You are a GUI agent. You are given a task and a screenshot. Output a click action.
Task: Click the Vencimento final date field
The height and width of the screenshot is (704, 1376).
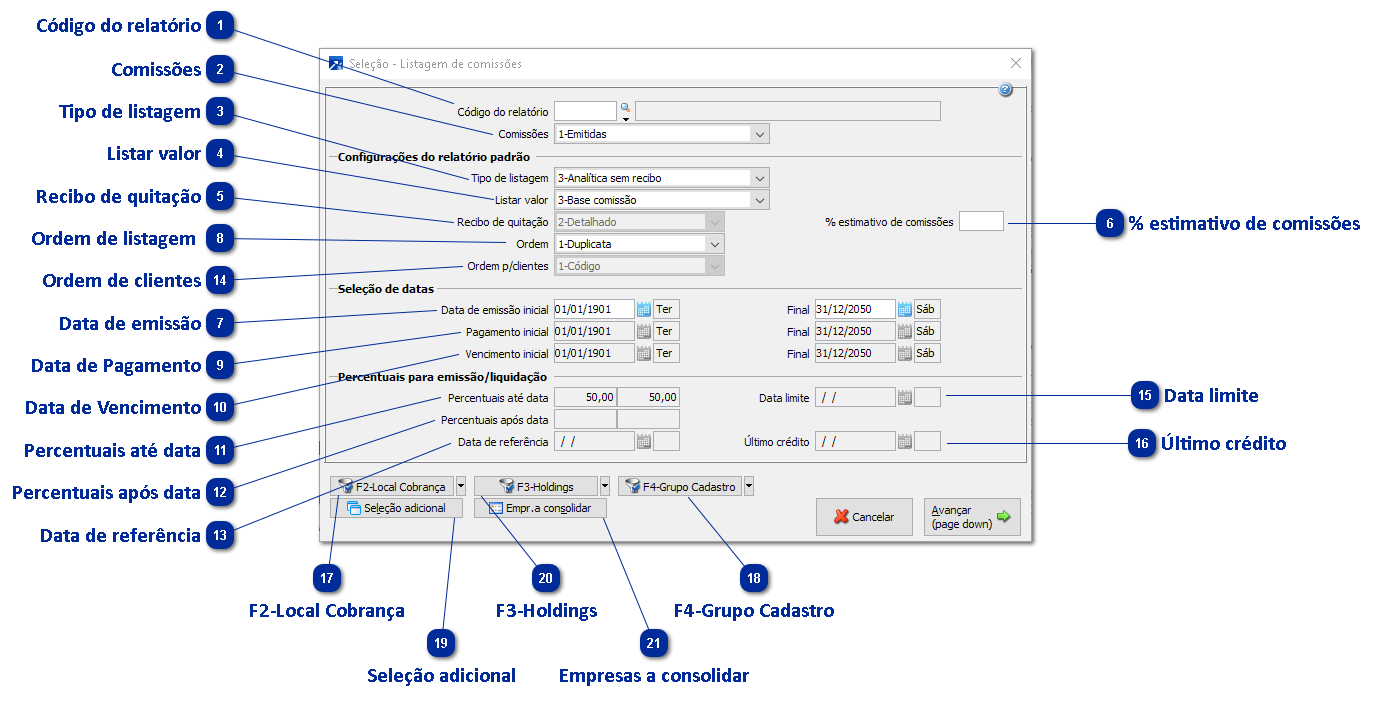[x=854, y=353]
